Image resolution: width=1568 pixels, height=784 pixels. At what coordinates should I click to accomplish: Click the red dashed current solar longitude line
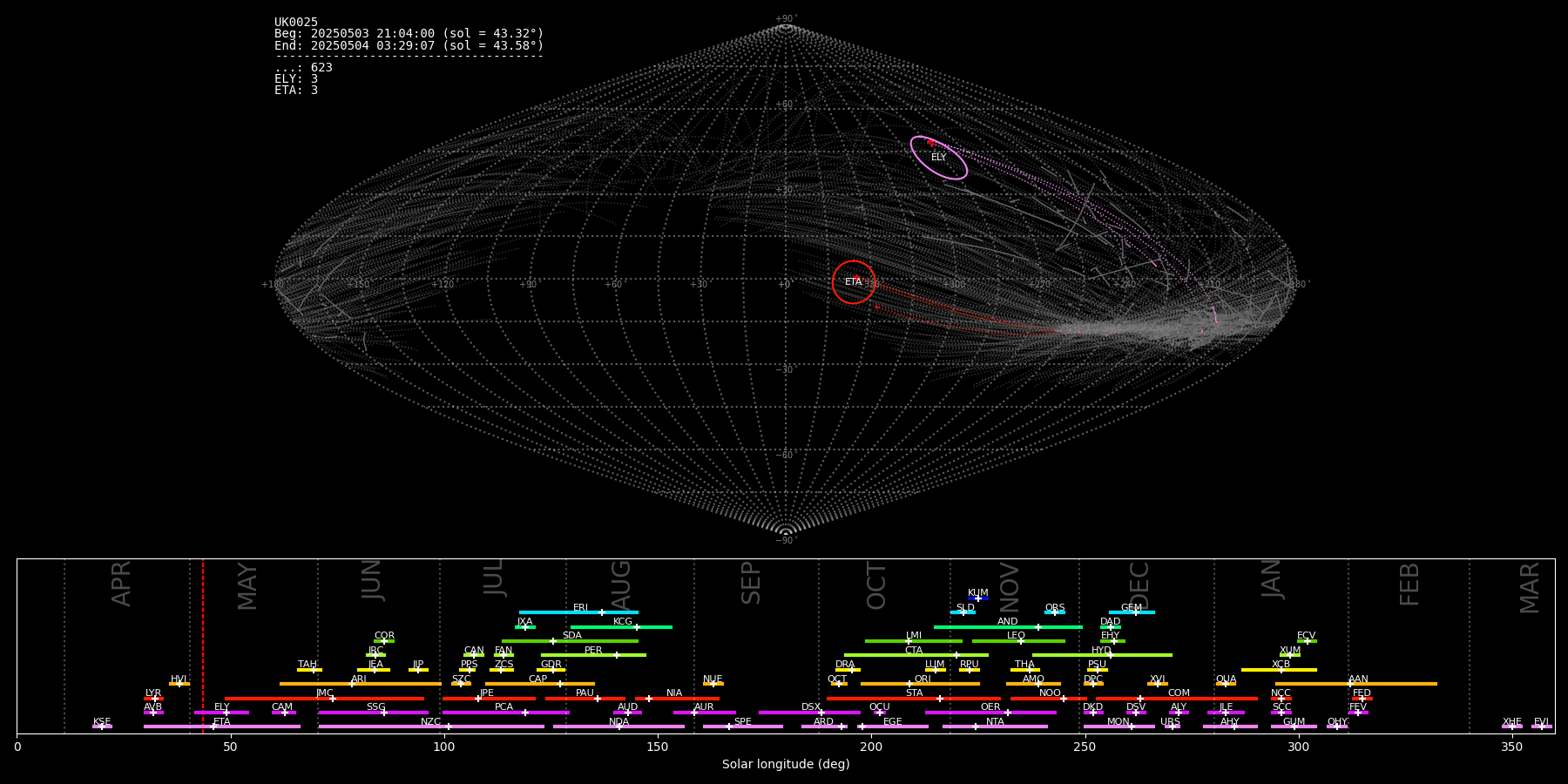(203, 645)
